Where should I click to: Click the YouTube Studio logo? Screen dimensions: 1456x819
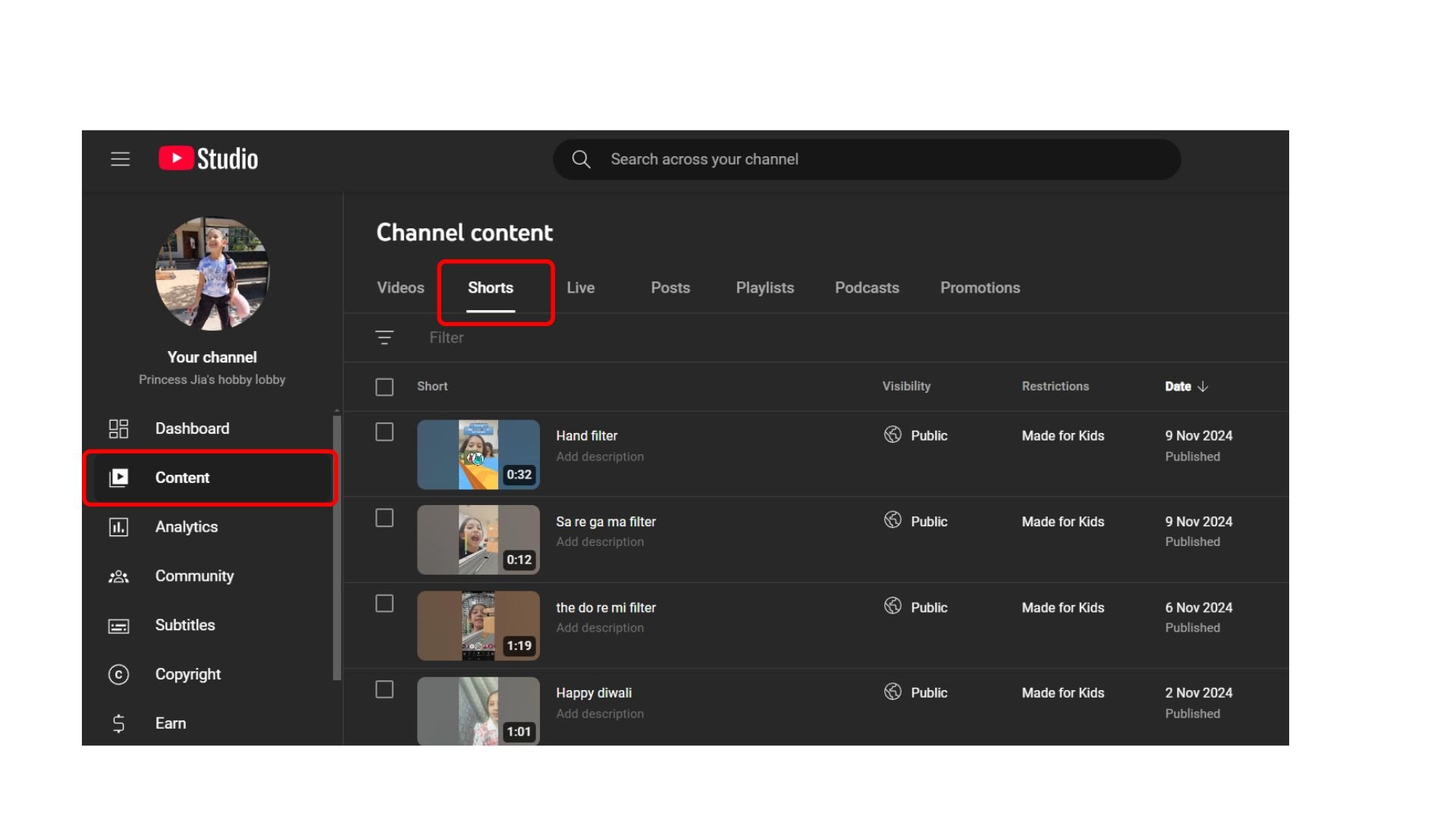coord(209,158)
